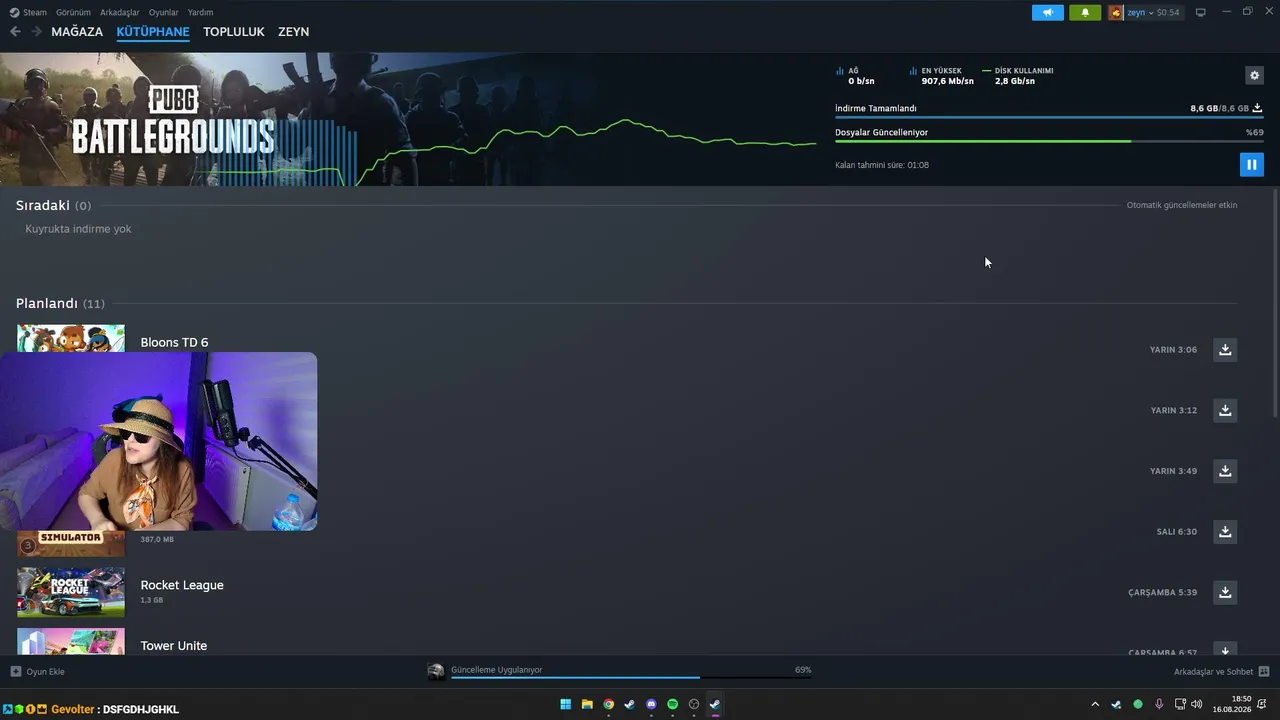This screenshot has width=1280, height=720.
Task: Click the YARIN 3:06 schedule time
Action: (1173, 350)
